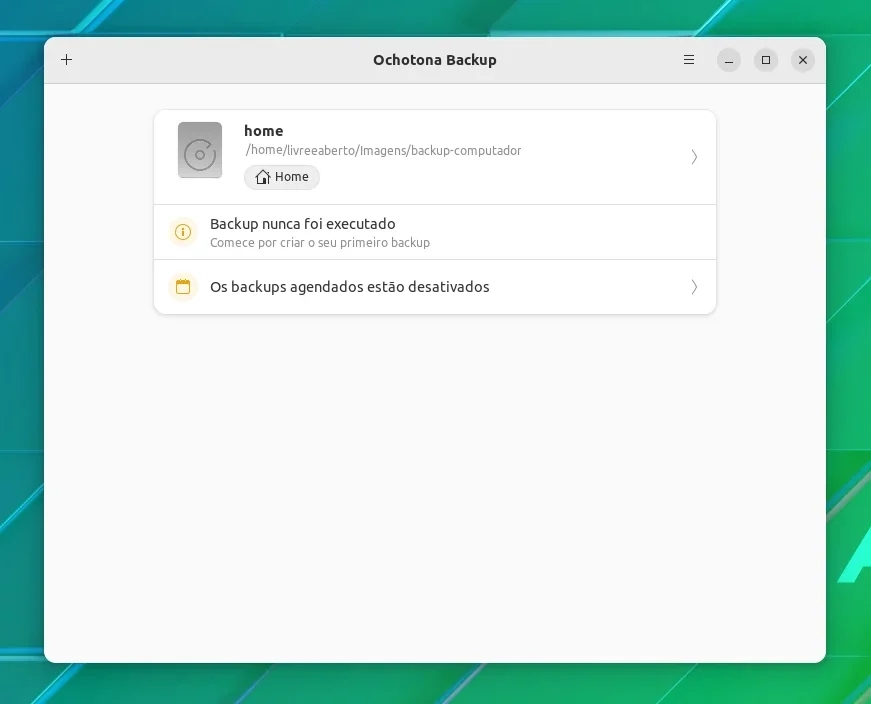Image resolution: width=871 pixels, height=704 pixels.
Task: Maximize the Ochotona Backup window
Action: point(765,60)
